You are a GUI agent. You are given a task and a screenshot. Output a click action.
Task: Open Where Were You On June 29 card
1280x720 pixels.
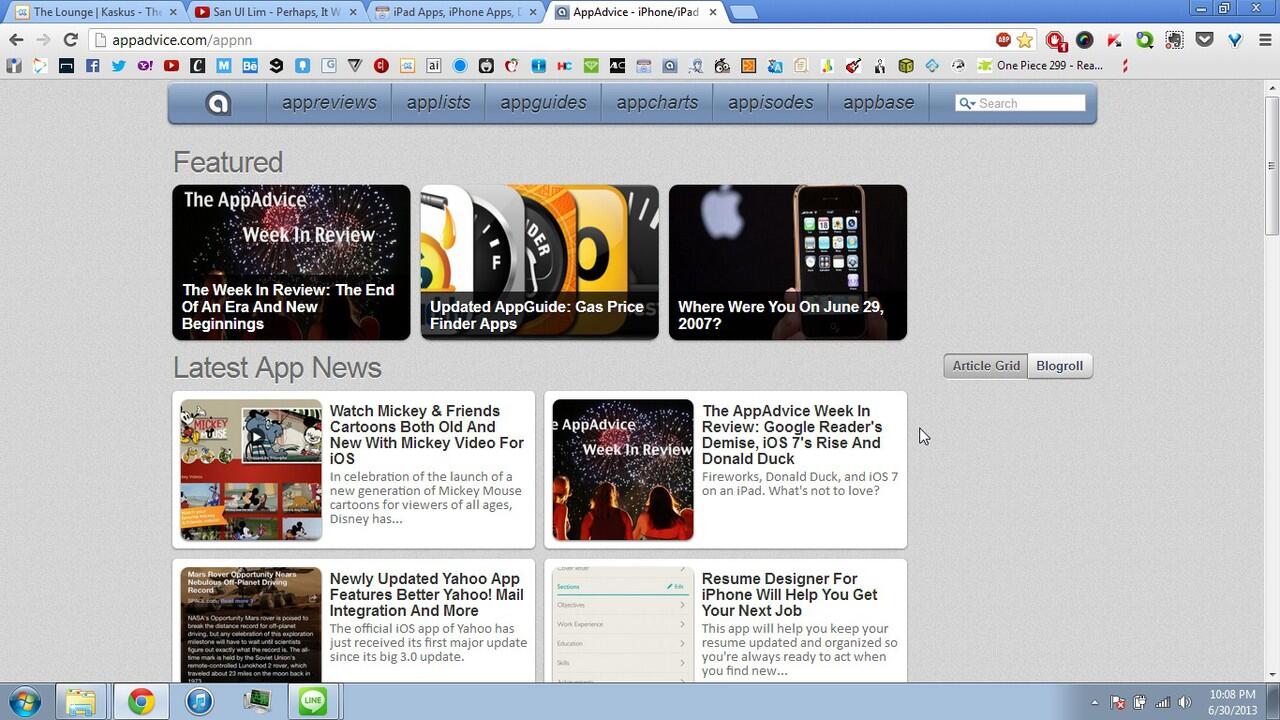click(x=788, y=262)
